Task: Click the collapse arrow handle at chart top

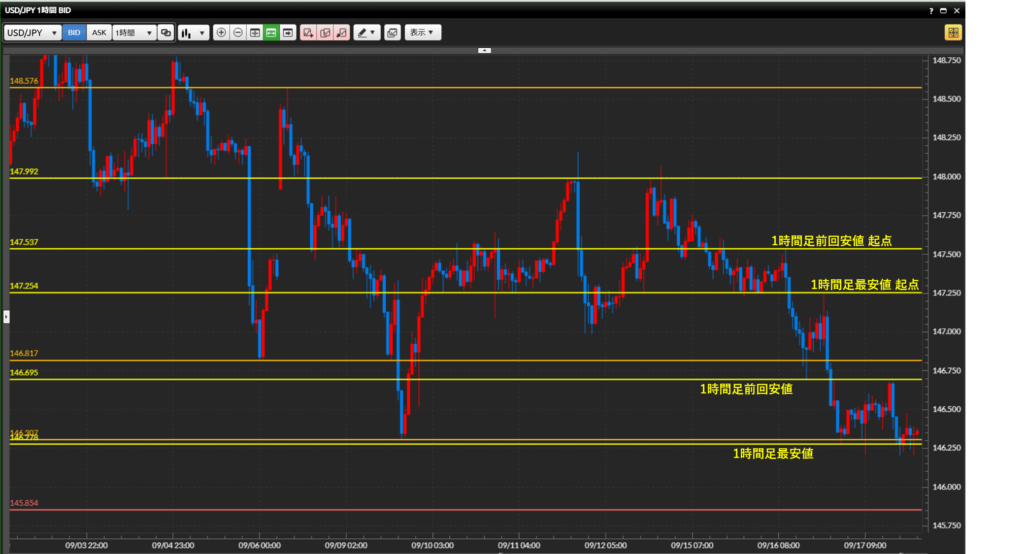Action: [x=484, y=49]
